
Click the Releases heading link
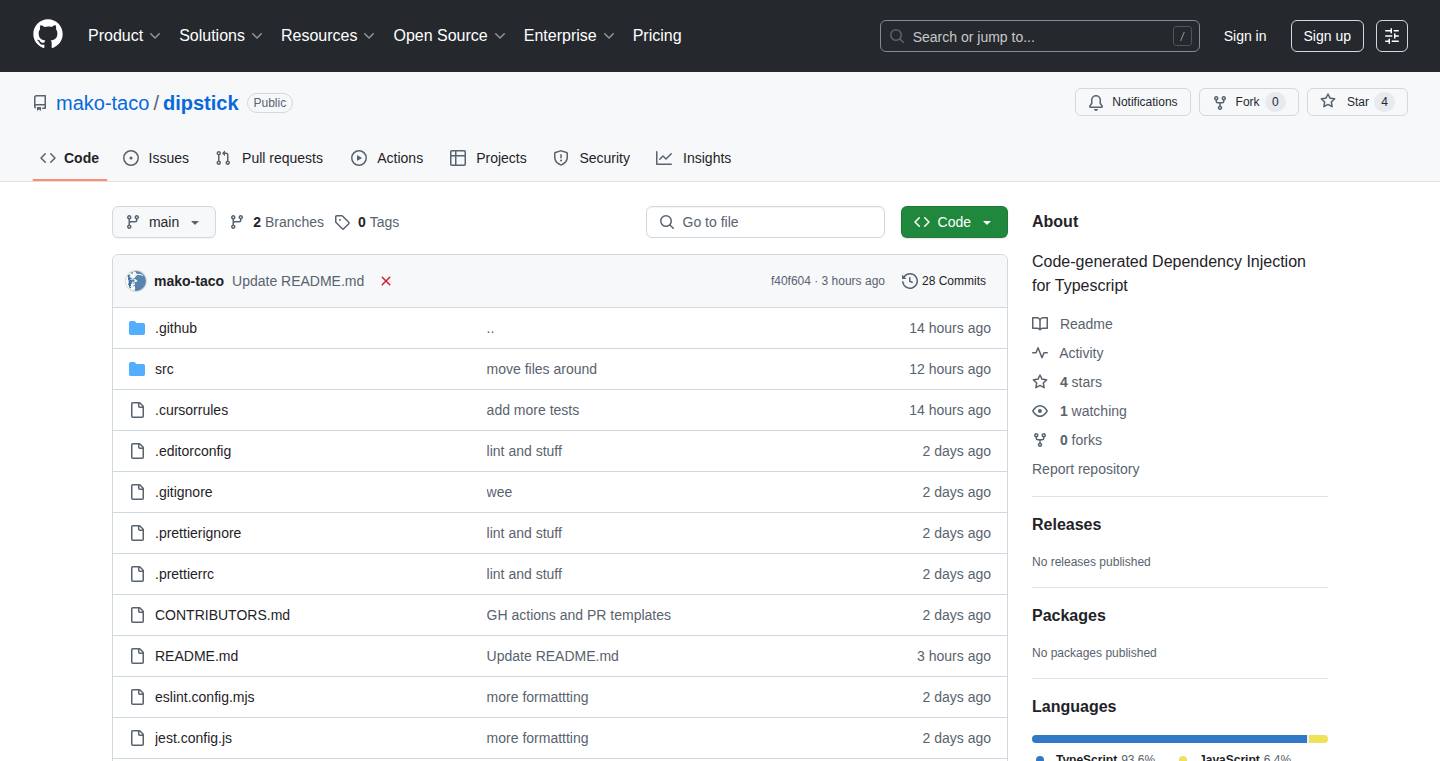[1066, 525]
